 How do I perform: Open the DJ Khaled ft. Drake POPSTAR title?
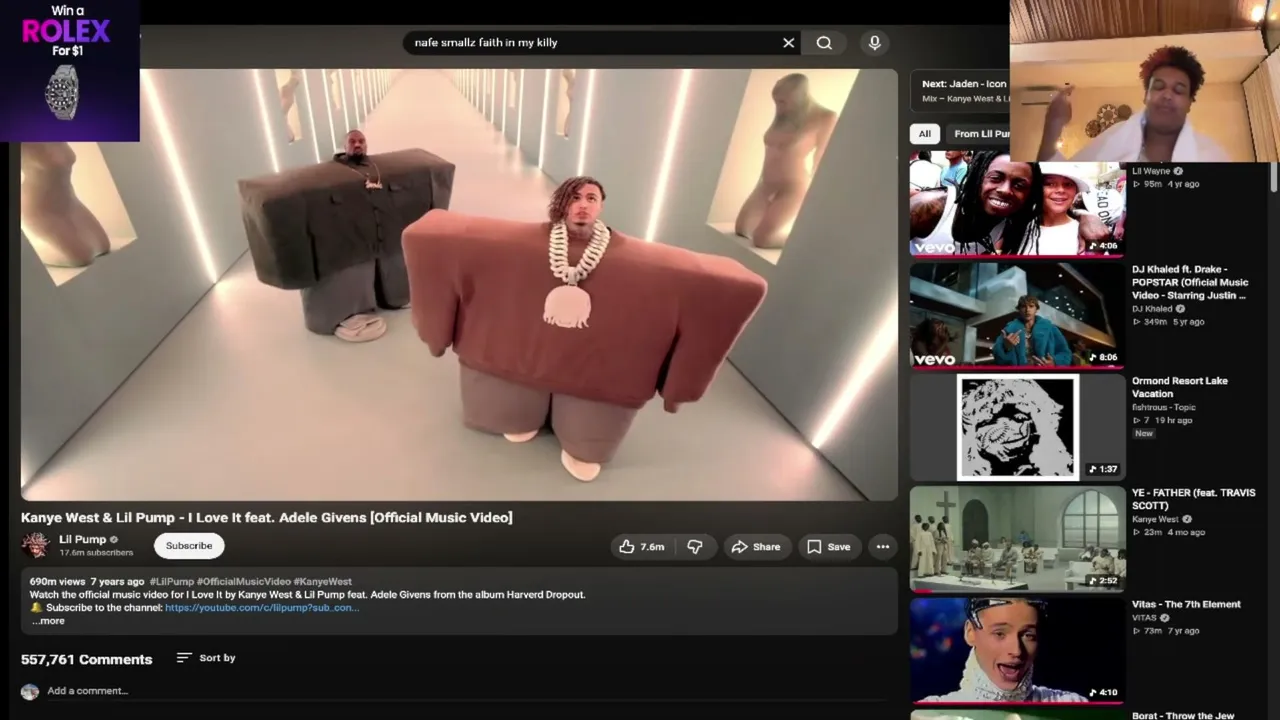click(1190, 283)
